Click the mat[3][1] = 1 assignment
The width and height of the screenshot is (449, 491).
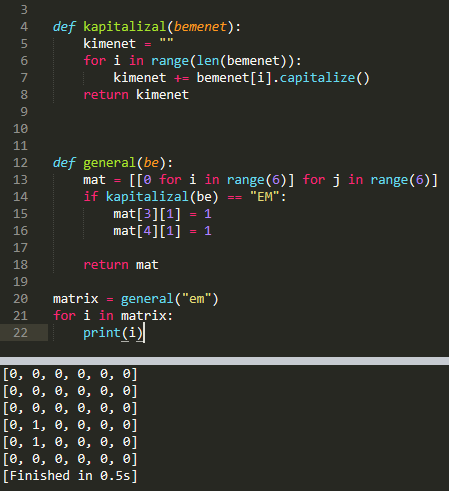(162, 214)
